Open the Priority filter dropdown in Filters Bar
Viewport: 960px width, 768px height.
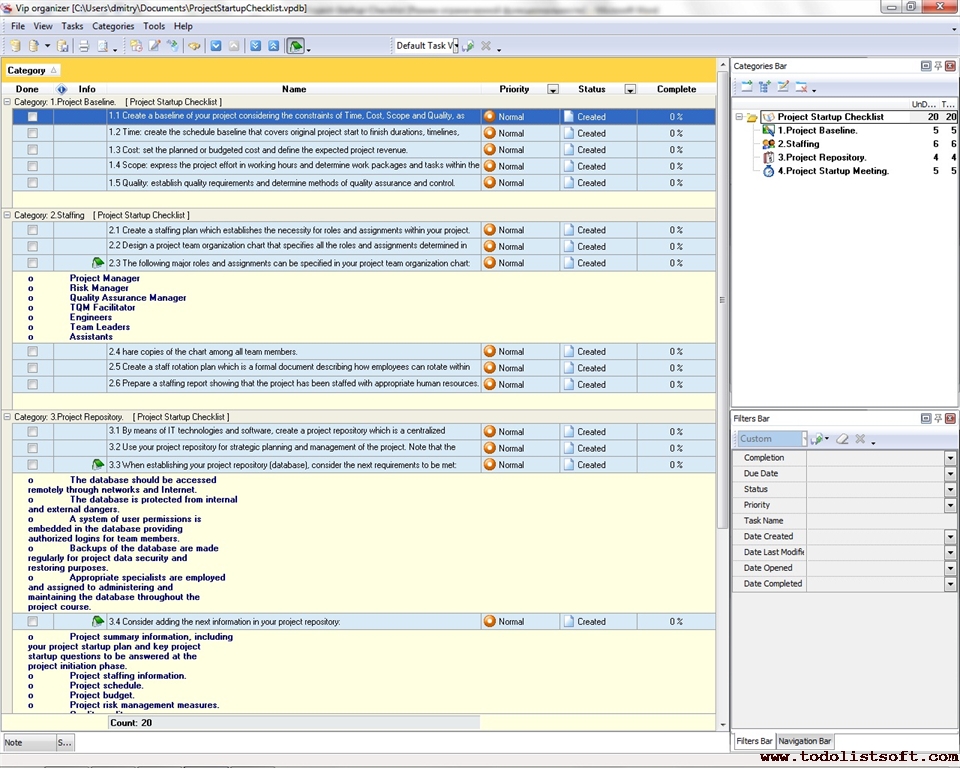(950, 505)
